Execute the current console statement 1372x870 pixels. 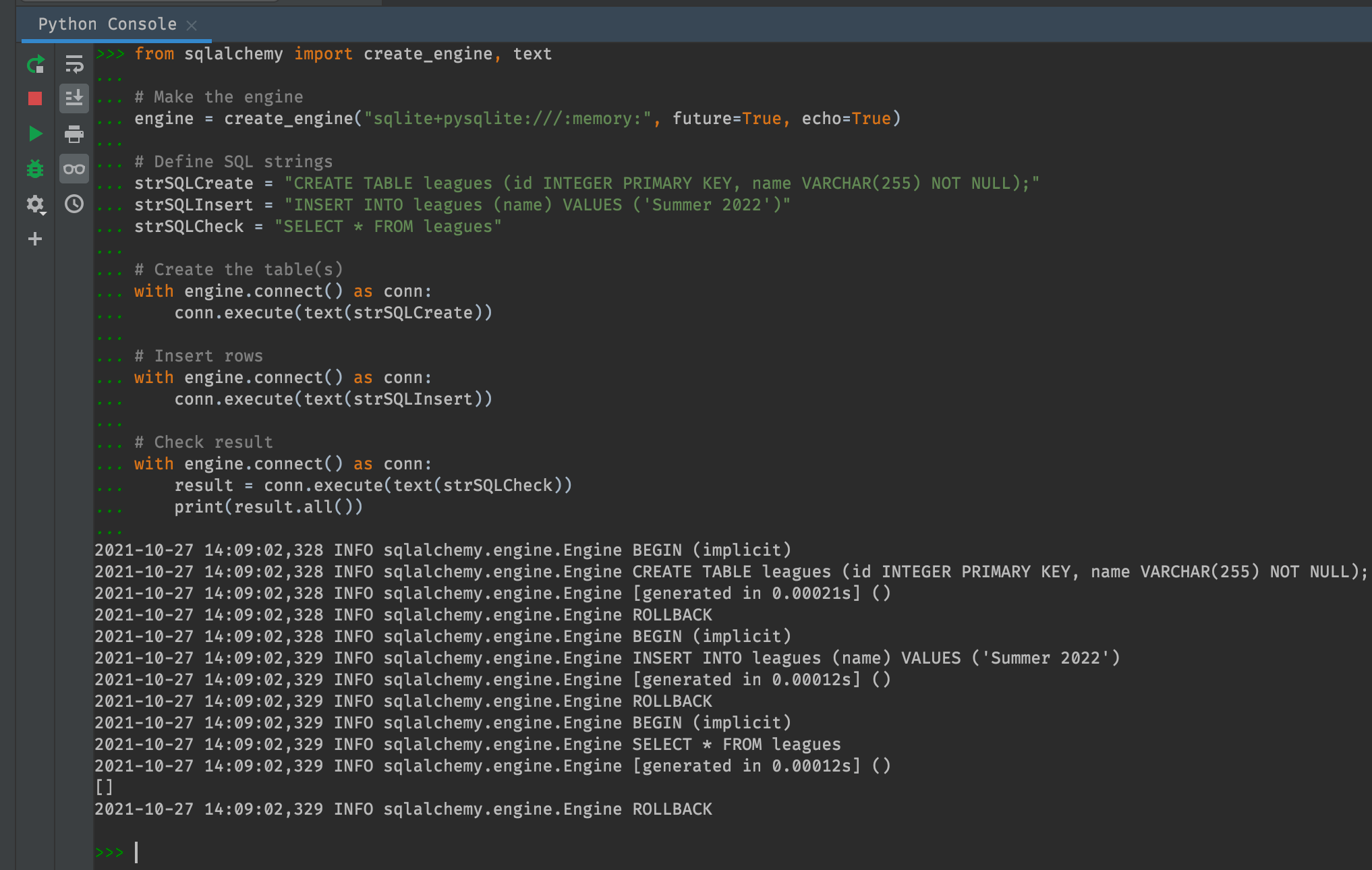(35, 134)
